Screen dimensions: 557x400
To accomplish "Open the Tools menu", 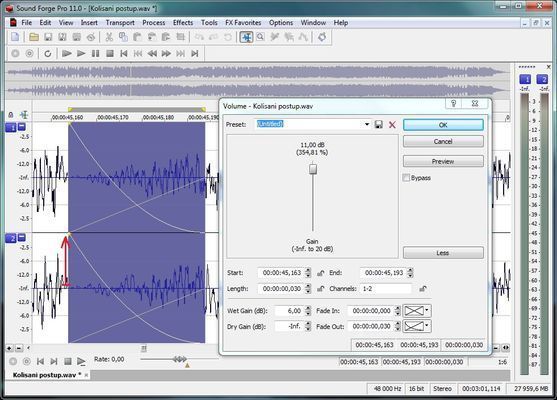I will tap(209, 23).
